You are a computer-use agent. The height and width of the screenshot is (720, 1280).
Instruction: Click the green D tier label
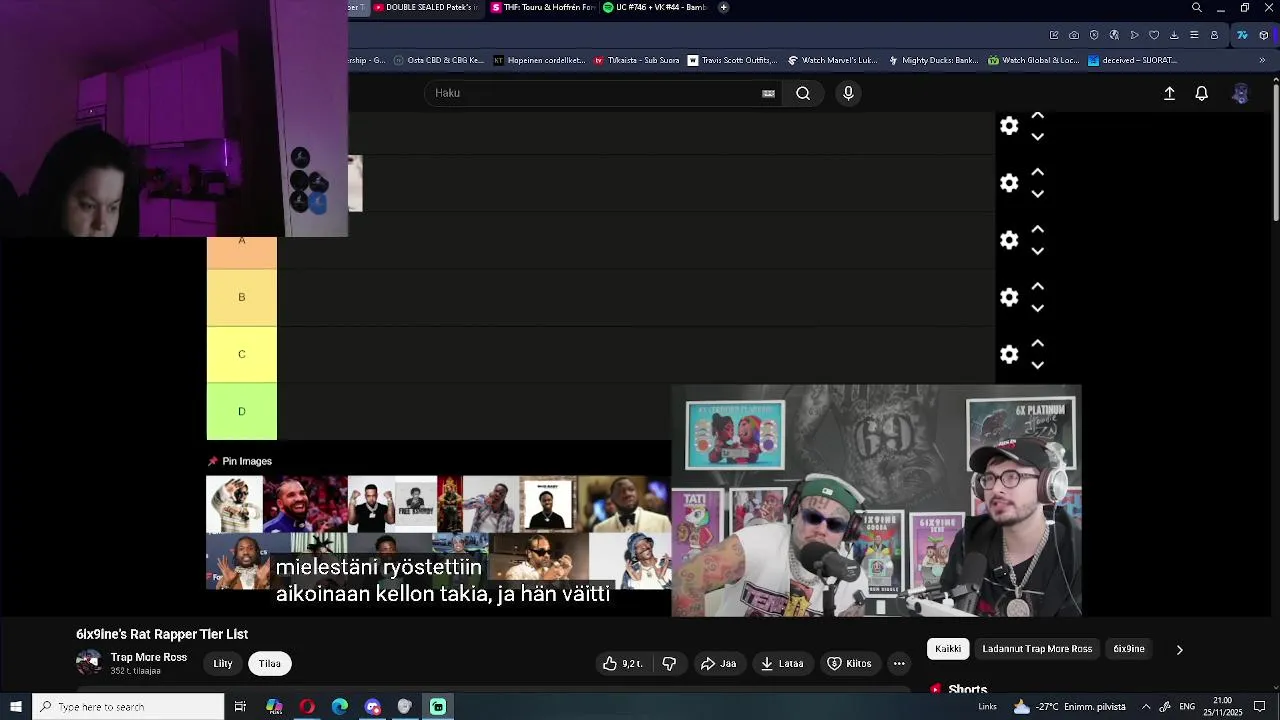pos(241,411)
